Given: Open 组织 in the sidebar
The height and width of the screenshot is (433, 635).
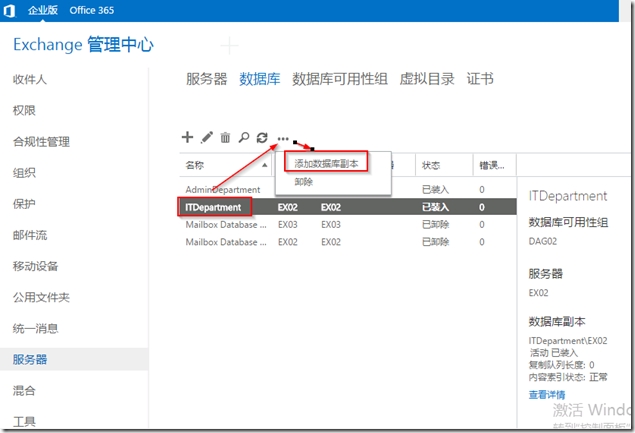Looking at the screenshot, I should pyautogui.click(x=24, y=173).
